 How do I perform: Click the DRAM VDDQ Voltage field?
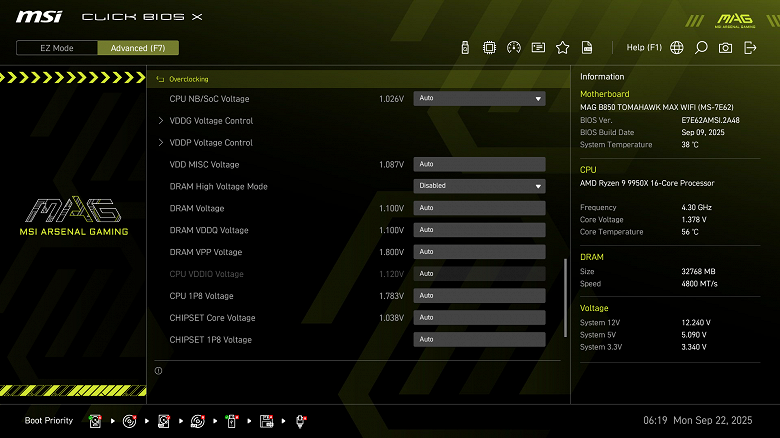[479, 230]
